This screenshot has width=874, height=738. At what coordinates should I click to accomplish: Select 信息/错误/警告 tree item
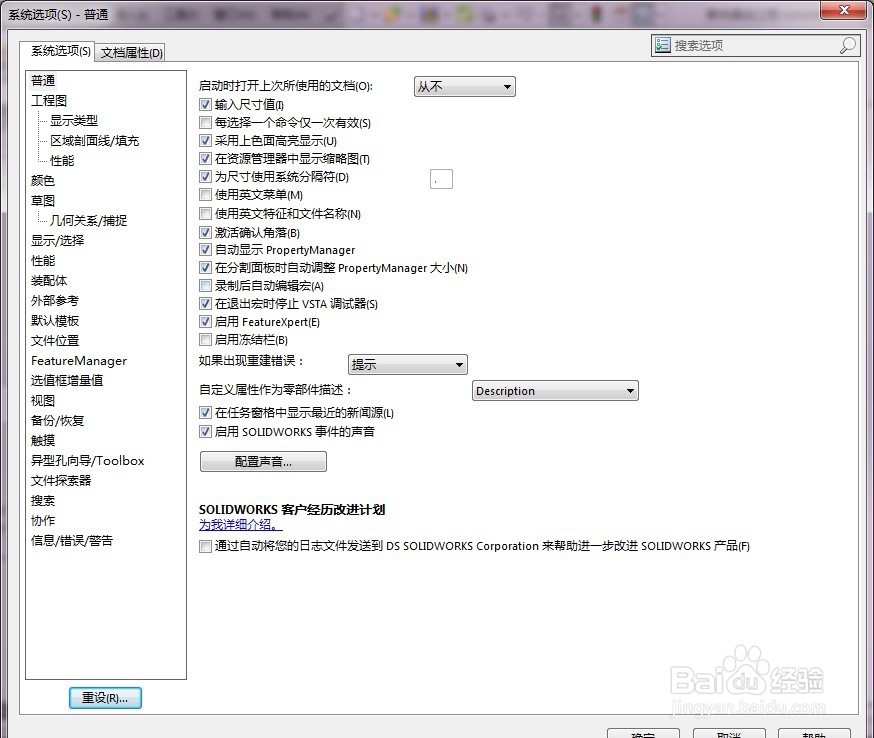pos(72,541)
